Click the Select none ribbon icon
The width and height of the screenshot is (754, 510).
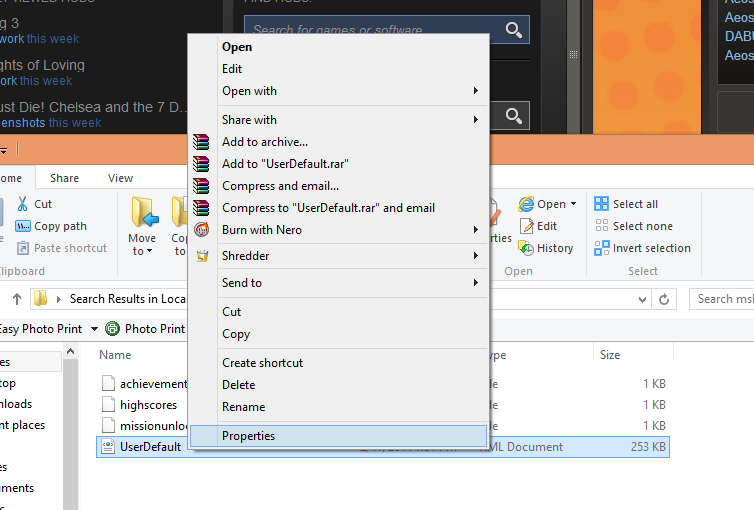tap(601, 226)
